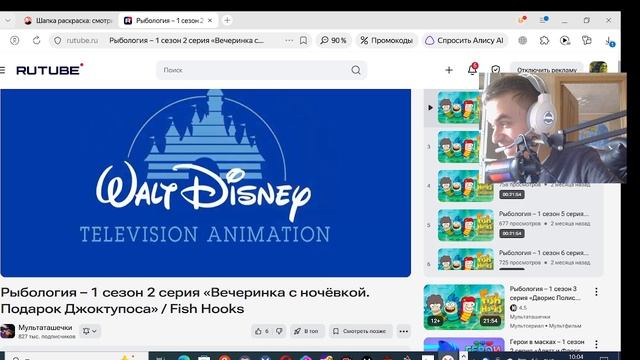The width and height of the screenshot is (640, 360).
Task: Open the notifications bell icon
Action: click(472, 69)
